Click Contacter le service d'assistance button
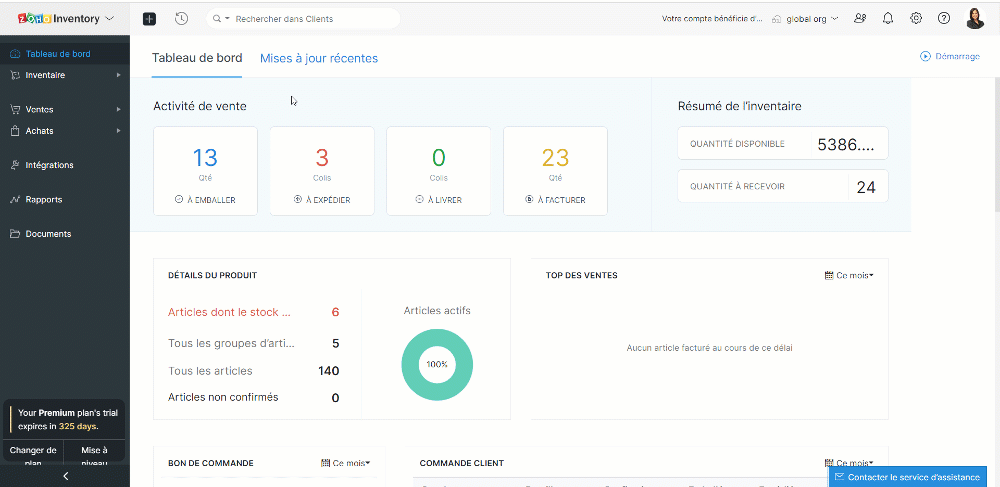This screenshot has height=487, width=1000. click(x=908, y=477)
